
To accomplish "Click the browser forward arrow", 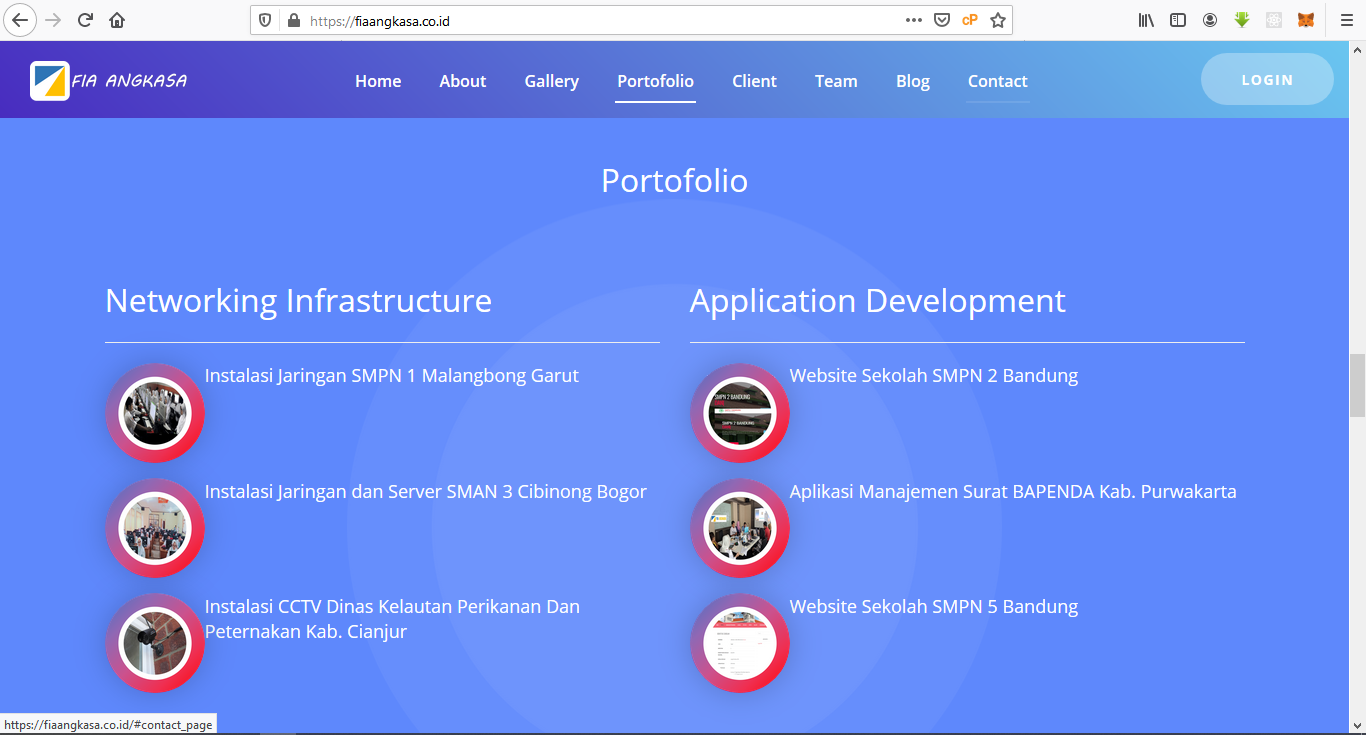I will coord(53,20).
